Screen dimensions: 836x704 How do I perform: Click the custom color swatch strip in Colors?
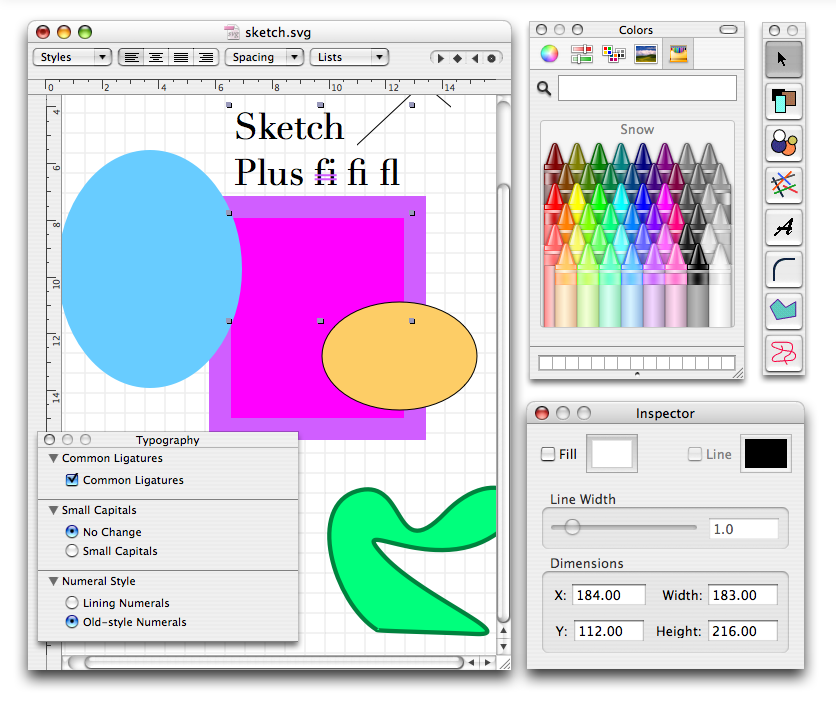click(637, 363)
